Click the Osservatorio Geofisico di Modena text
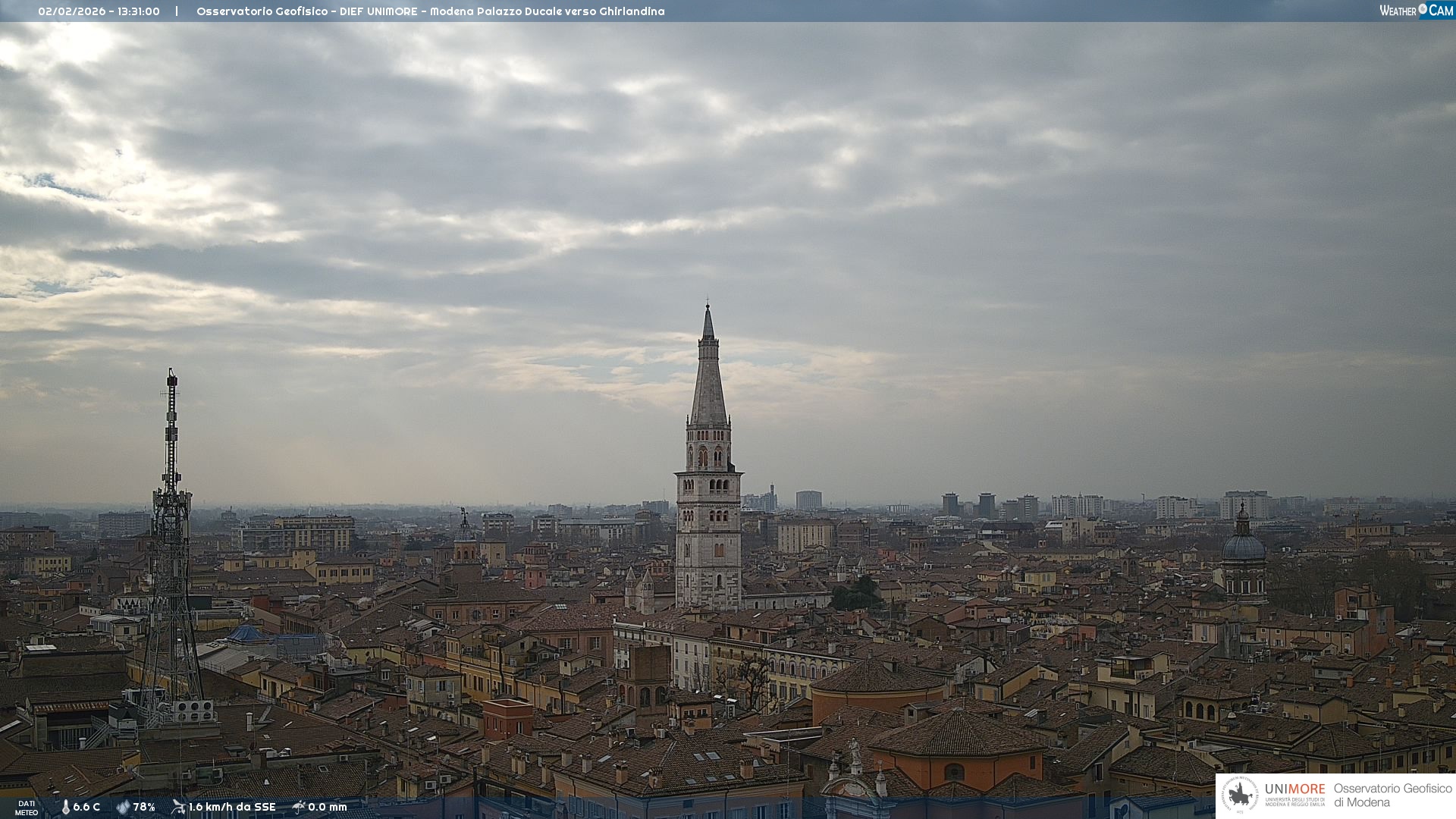The image size is (1456, 819). pos(1392,795)
